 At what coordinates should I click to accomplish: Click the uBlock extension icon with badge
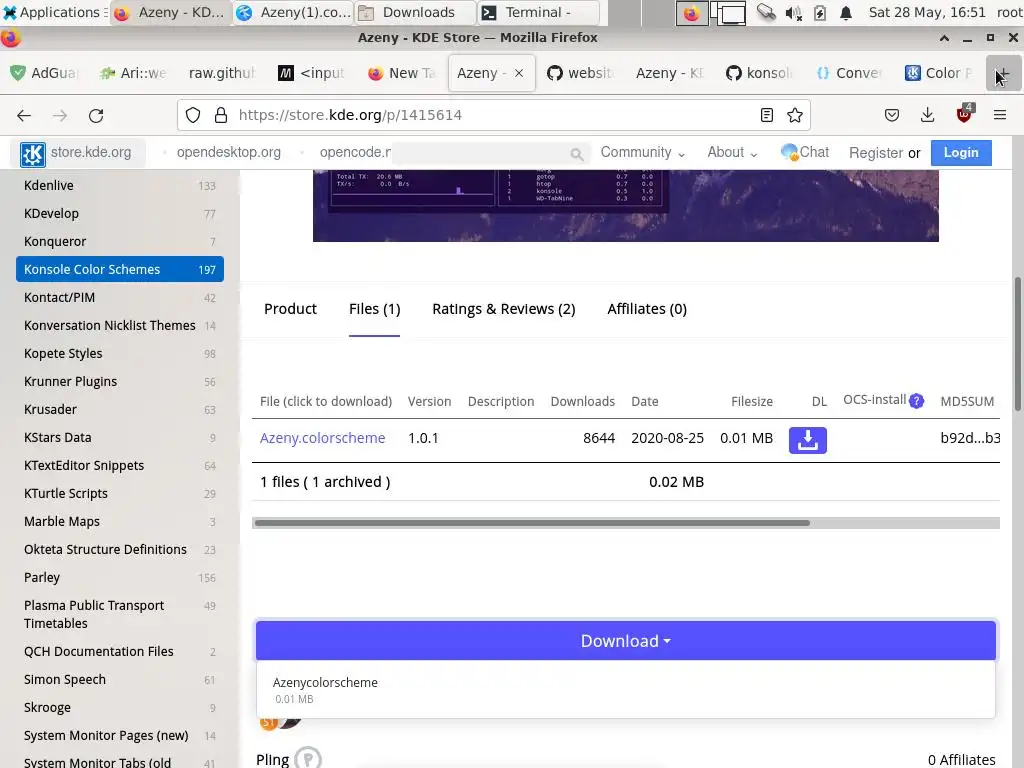click(x=964, y=114)
